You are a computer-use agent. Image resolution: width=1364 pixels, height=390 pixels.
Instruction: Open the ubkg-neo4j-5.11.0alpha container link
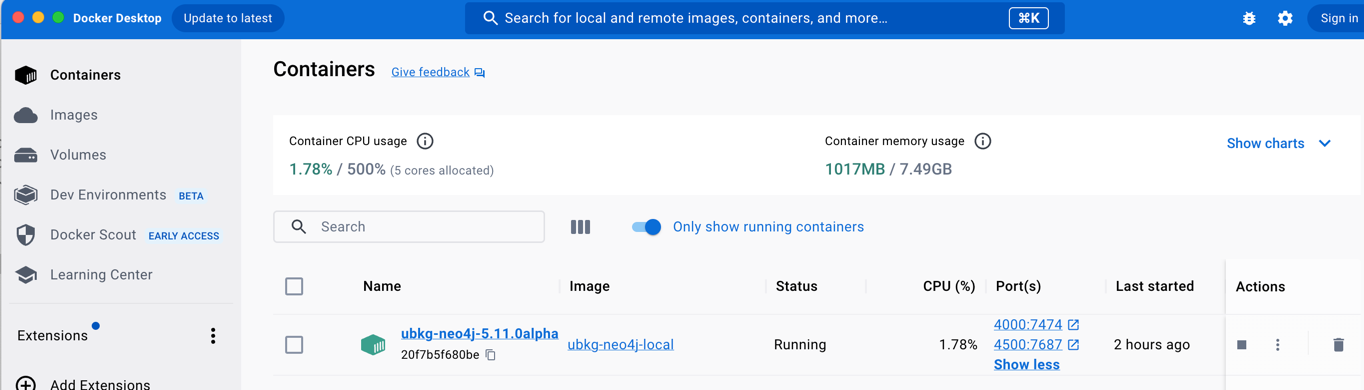pyautogui.click(x=480, y=334)
